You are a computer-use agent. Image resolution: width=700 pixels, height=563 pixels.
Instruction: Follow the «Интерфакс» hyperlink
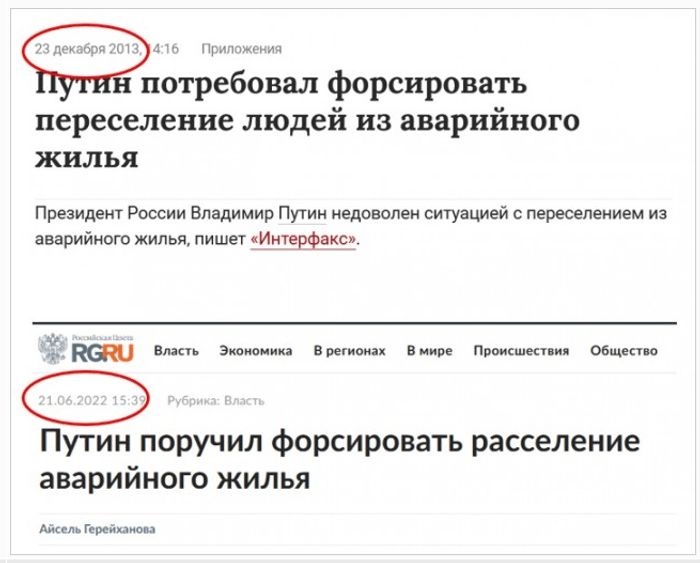tap(303, 240)
